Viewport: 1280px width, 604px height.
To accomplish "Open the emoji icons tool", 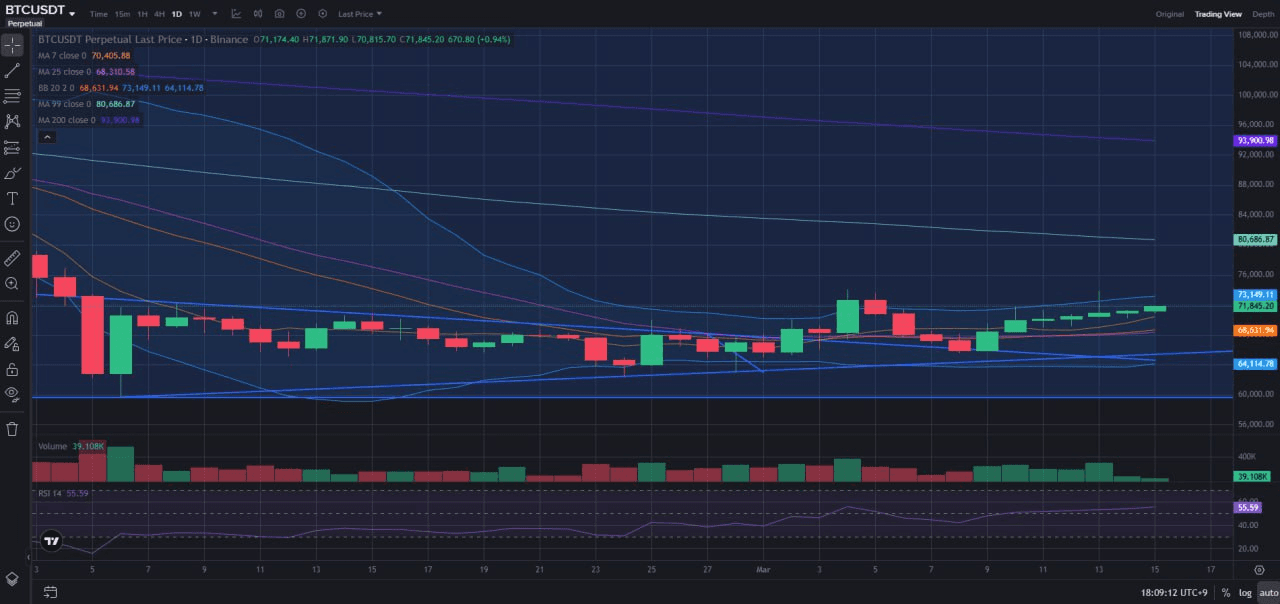I will coord(12,225).
